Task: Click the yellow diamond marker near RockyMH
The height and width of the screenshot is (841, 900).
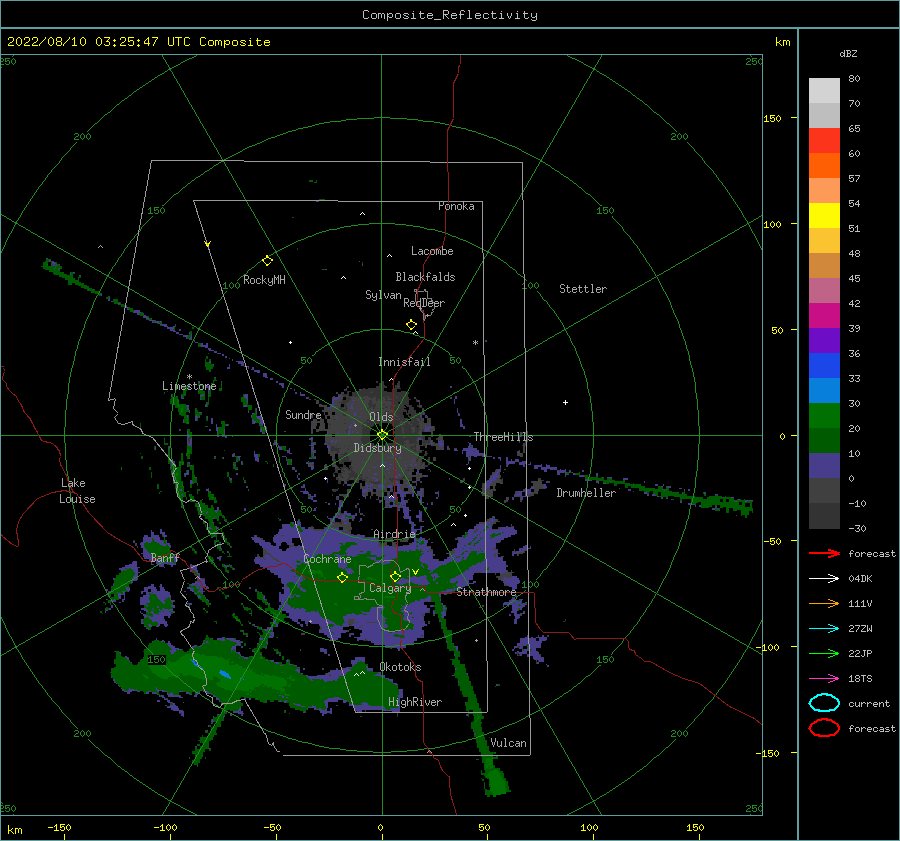Action: click(267, 261)
